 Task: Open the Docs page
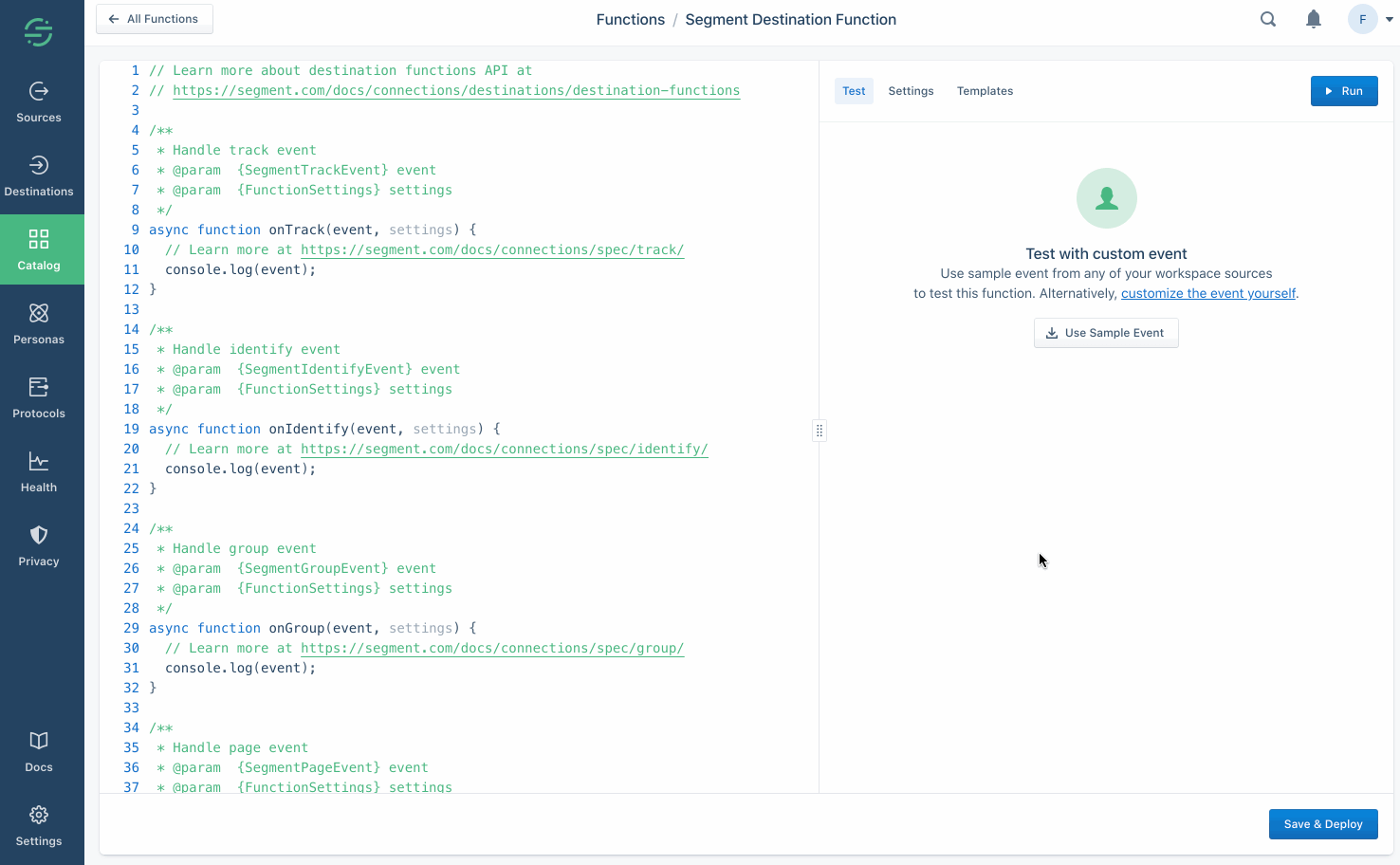pos(38,751)
